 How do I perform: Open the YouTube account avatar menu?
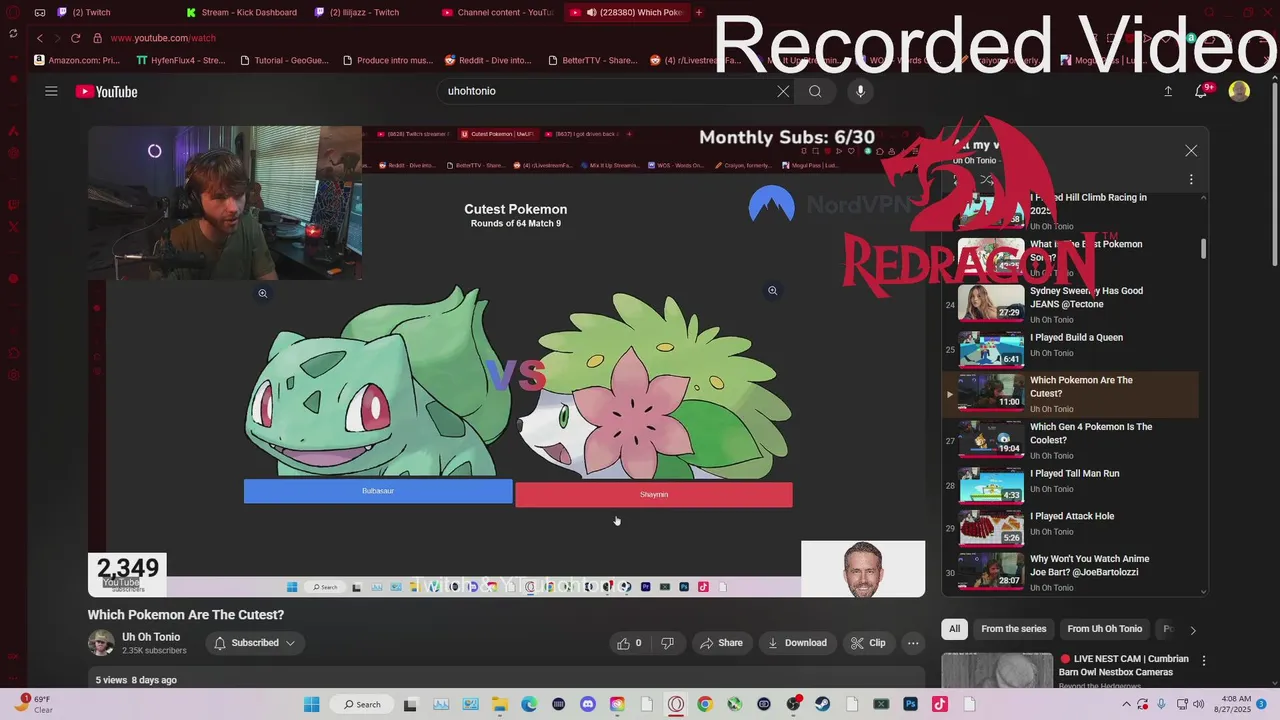(x=1239, y=91)
